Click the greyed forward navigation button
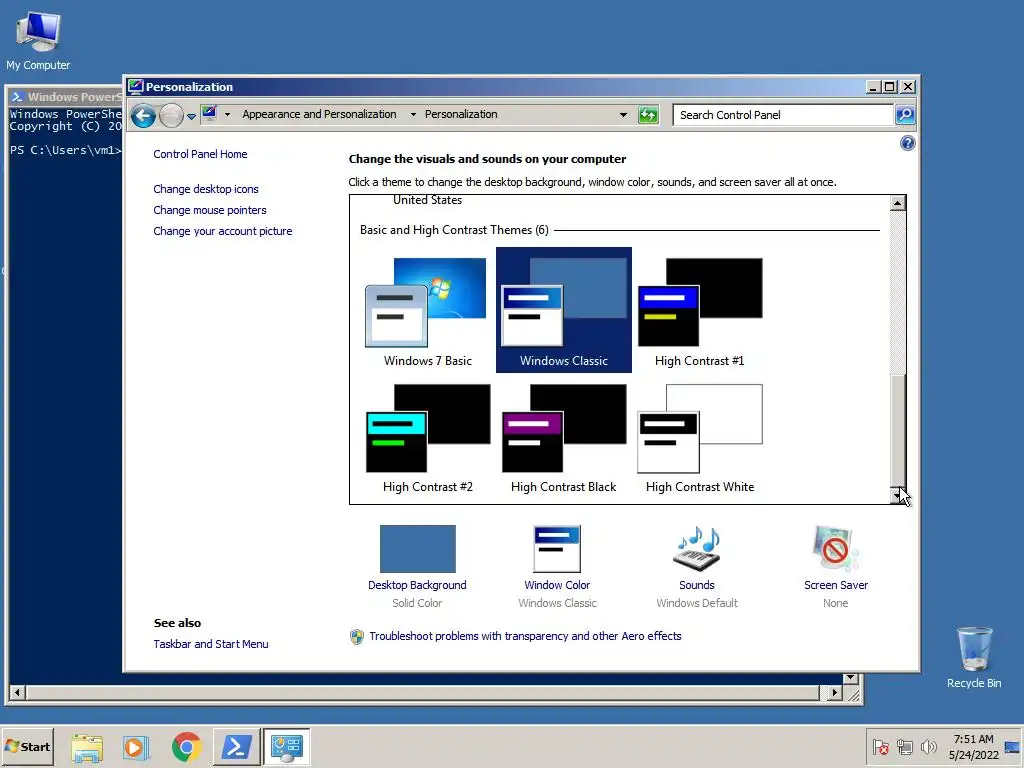 (x=171, y=116)
